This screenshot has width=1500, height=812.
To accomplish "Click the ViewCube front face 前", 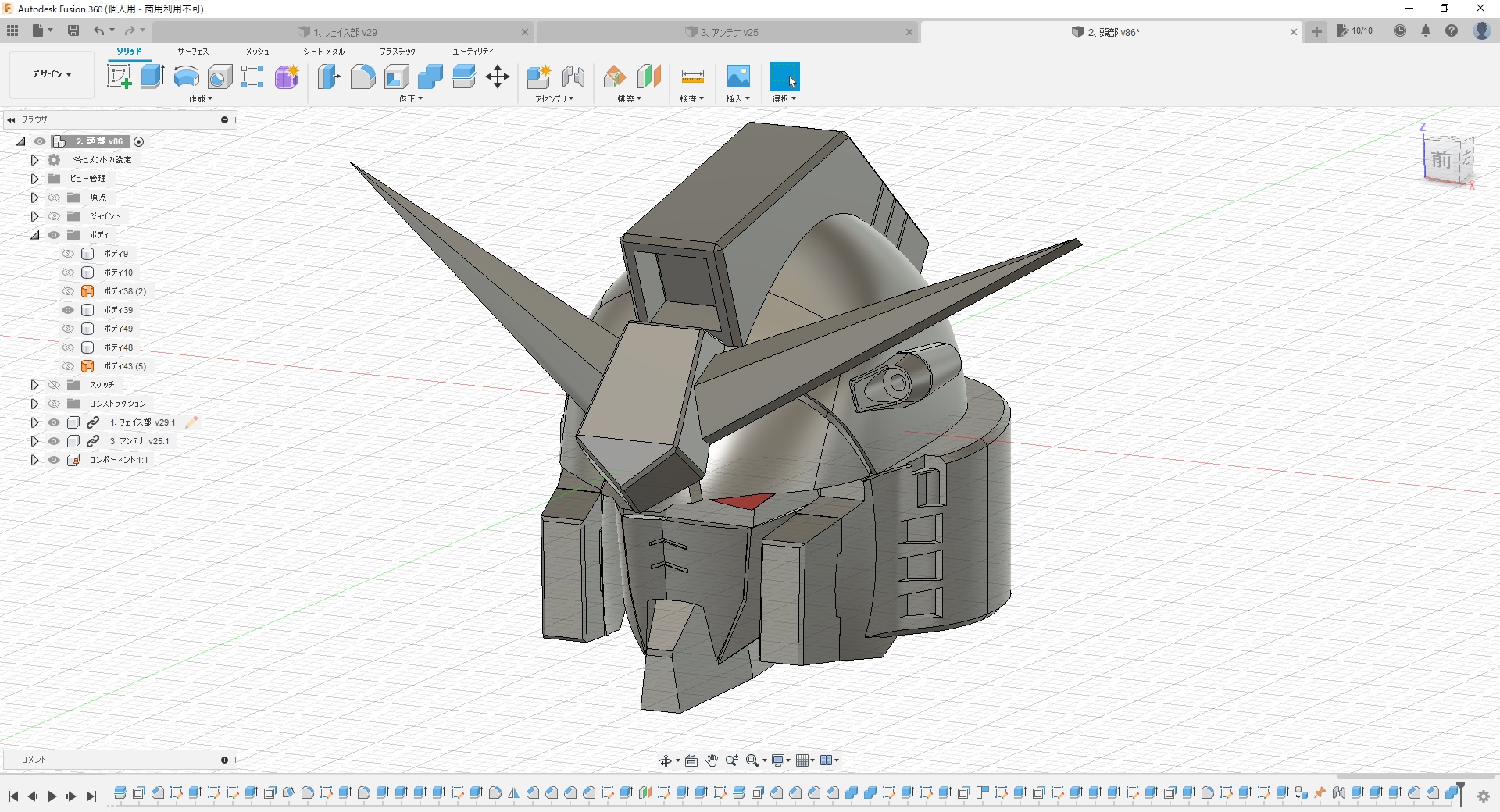I will coord(1441,160).
